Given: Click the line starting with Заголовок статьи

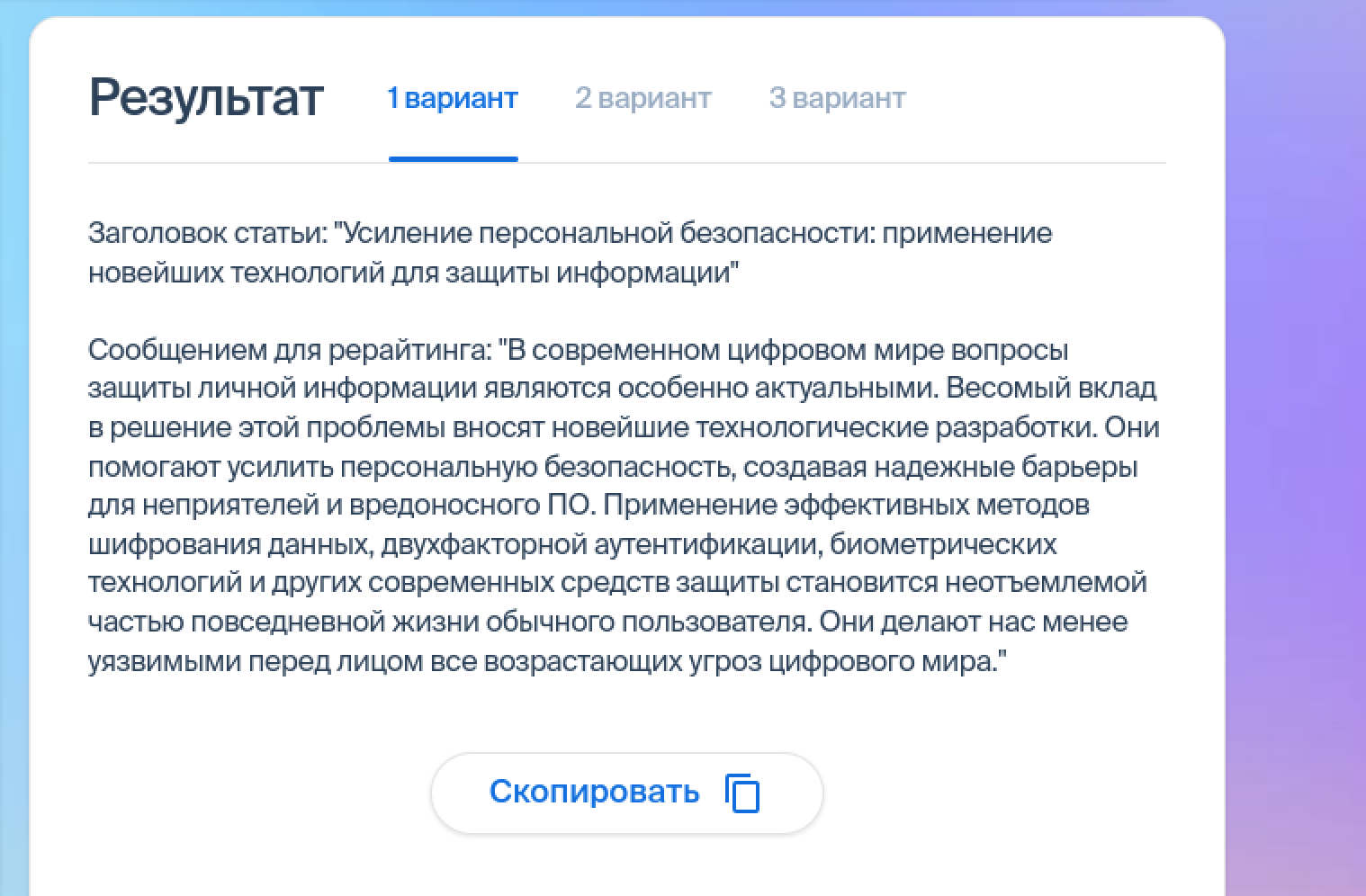Looking at the screenshot, I should (x=571, y=233).
